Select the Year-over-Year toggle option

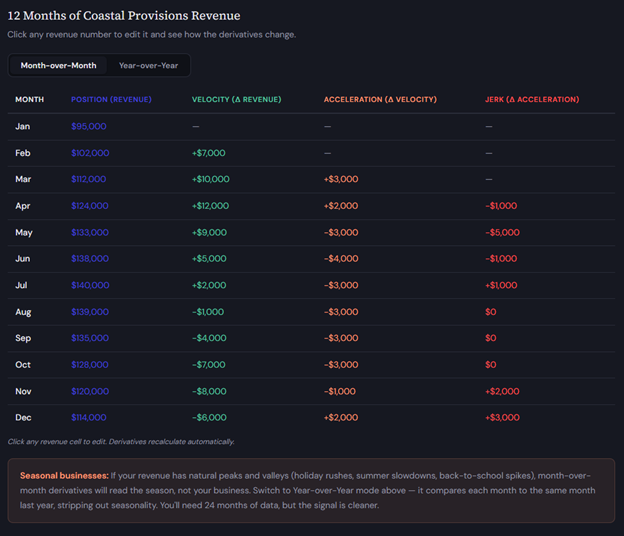point(148,65)
